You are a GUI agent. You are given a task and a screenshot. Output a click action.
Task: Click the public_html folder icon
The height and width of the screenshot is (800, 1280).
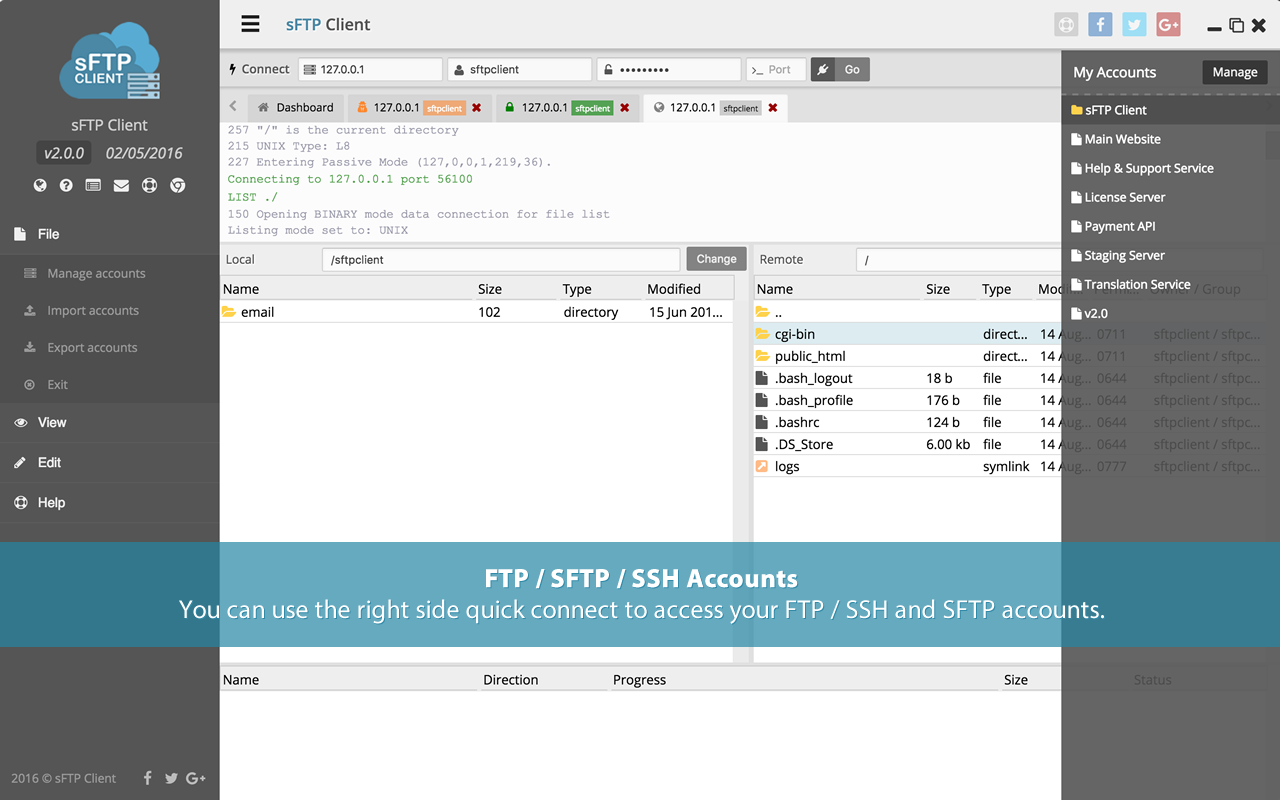click(x=762, y=356)
